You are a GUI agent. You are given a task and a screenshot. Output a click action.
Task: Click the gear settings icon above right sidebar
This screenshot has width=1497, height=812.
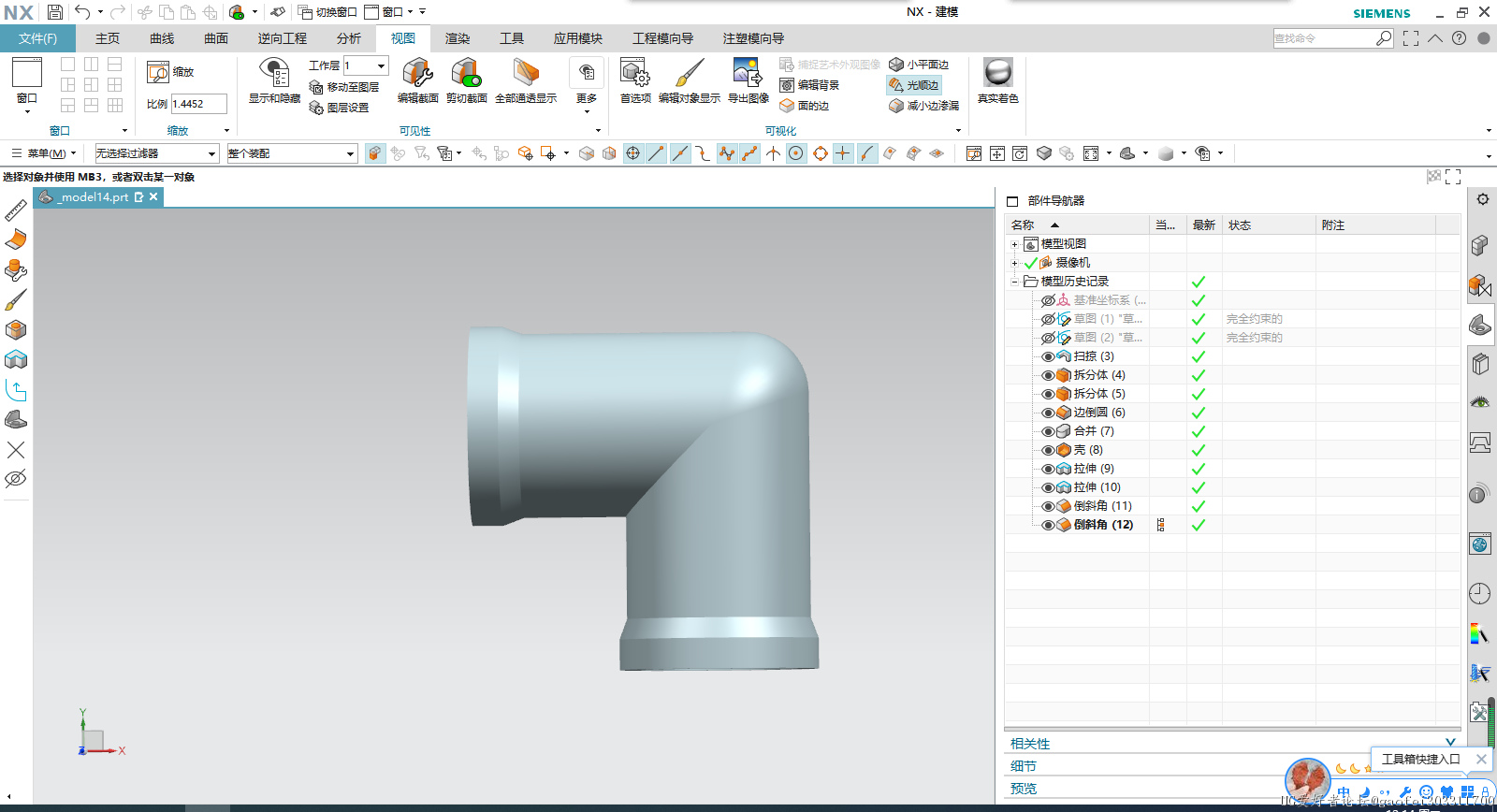[x=1483, y=199]
